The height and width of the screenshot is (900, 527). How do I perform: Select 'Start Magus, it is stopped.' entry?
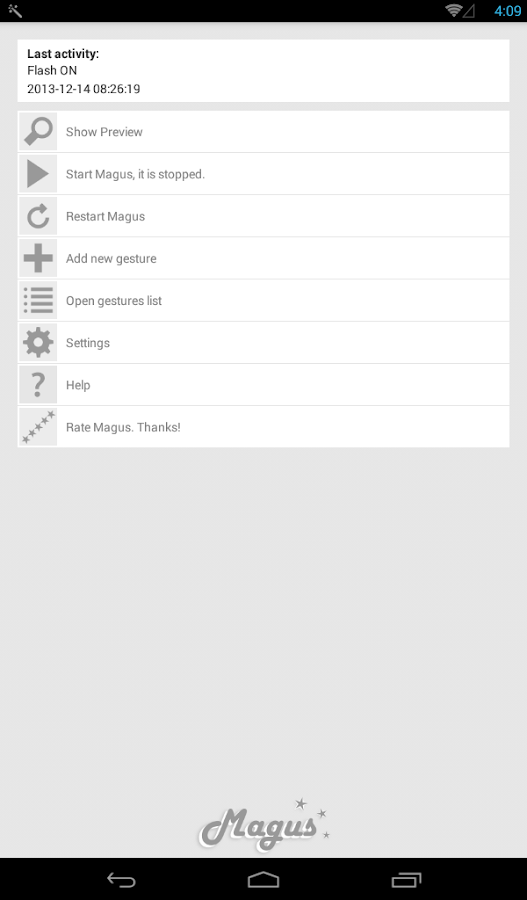[135, 174]
